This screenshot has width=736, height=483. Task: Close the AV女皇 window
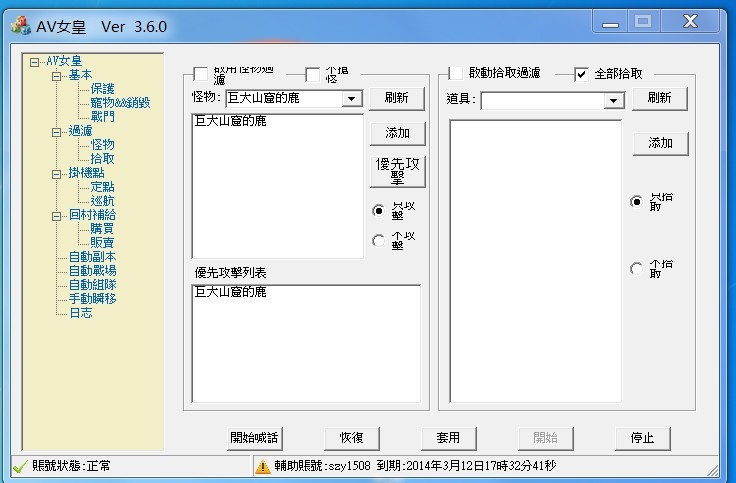click(x=690, y=22)
